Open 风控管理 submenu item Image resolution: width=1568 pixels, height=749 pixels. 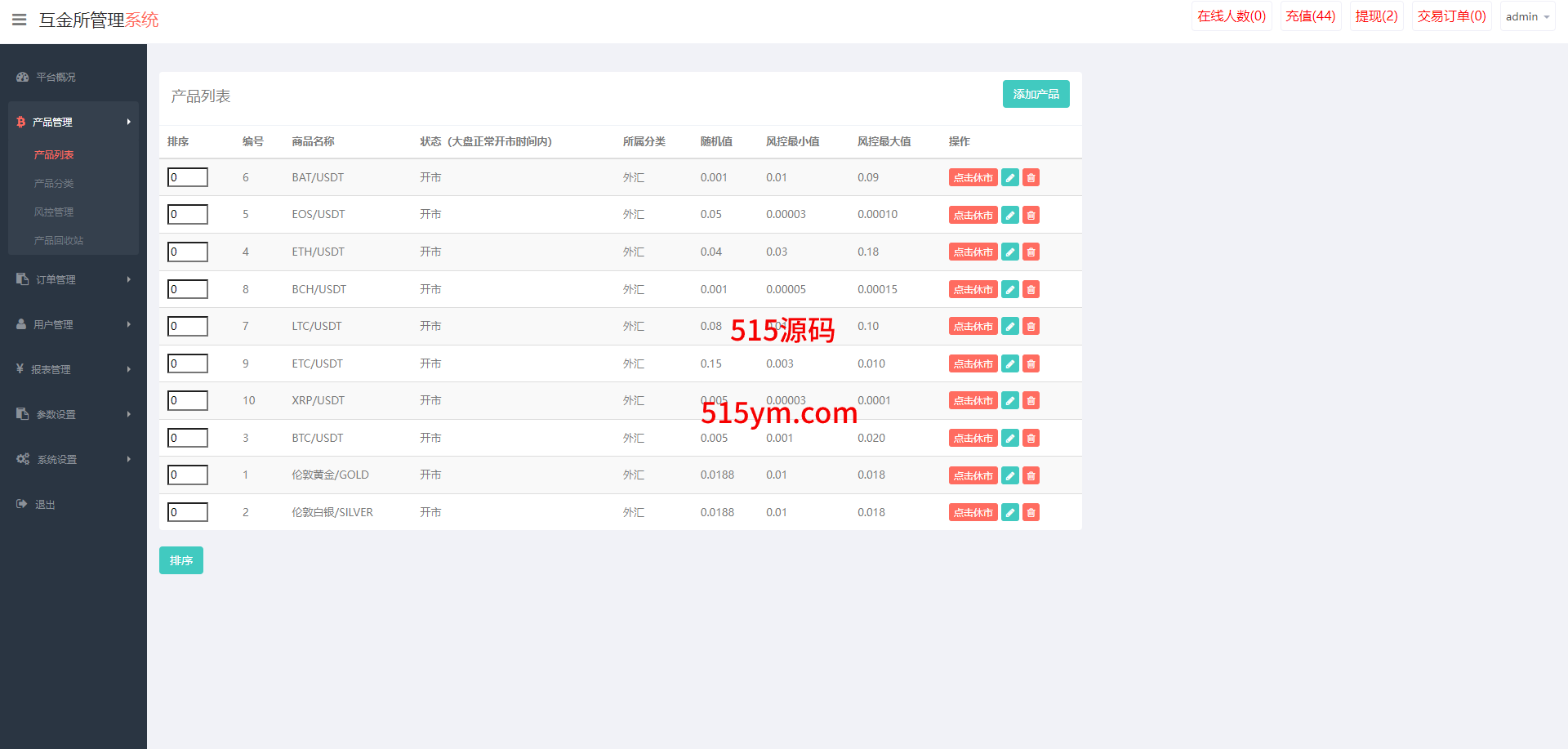tap(54, 212)
